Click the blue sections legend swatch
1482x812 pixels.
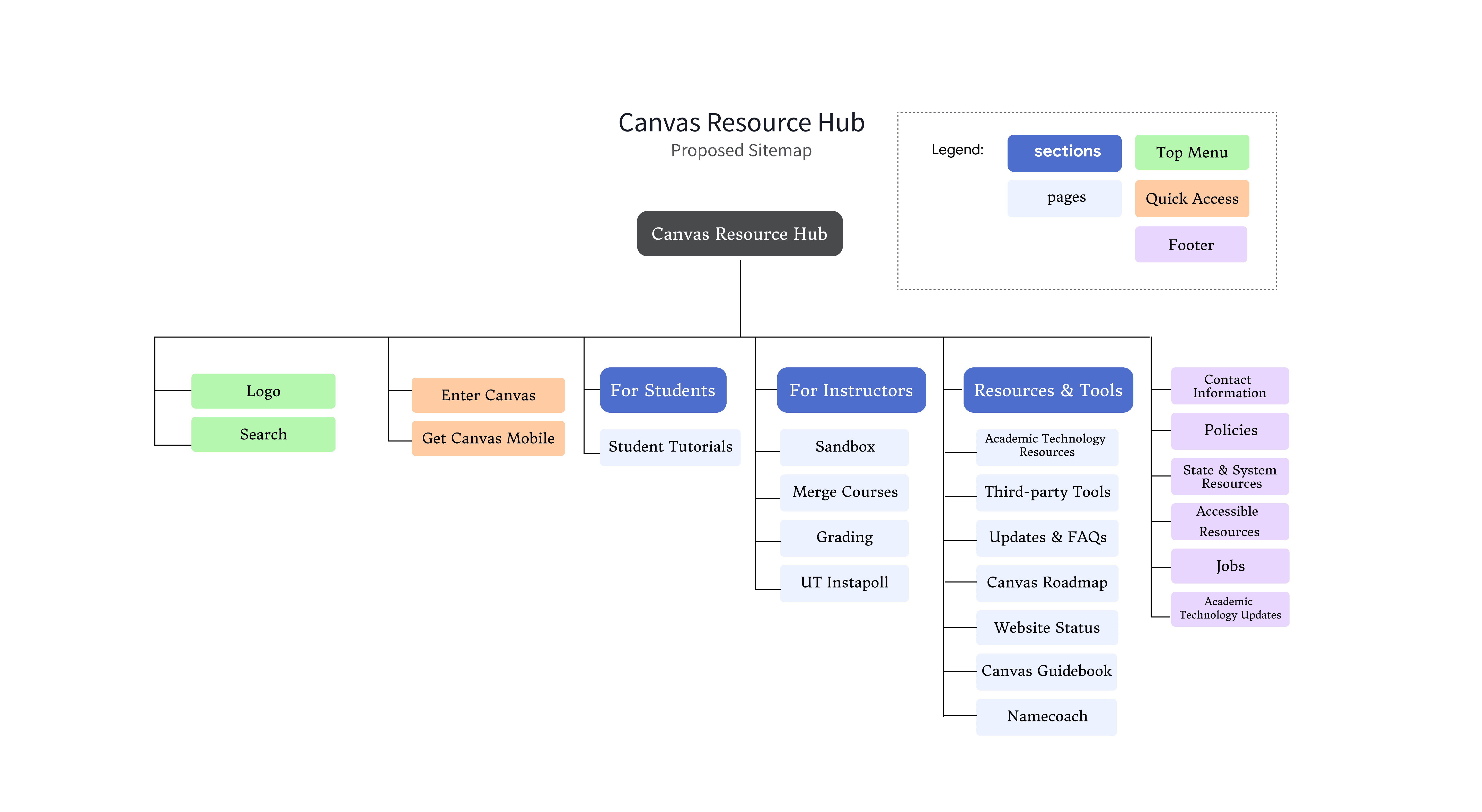(1064, 153)
